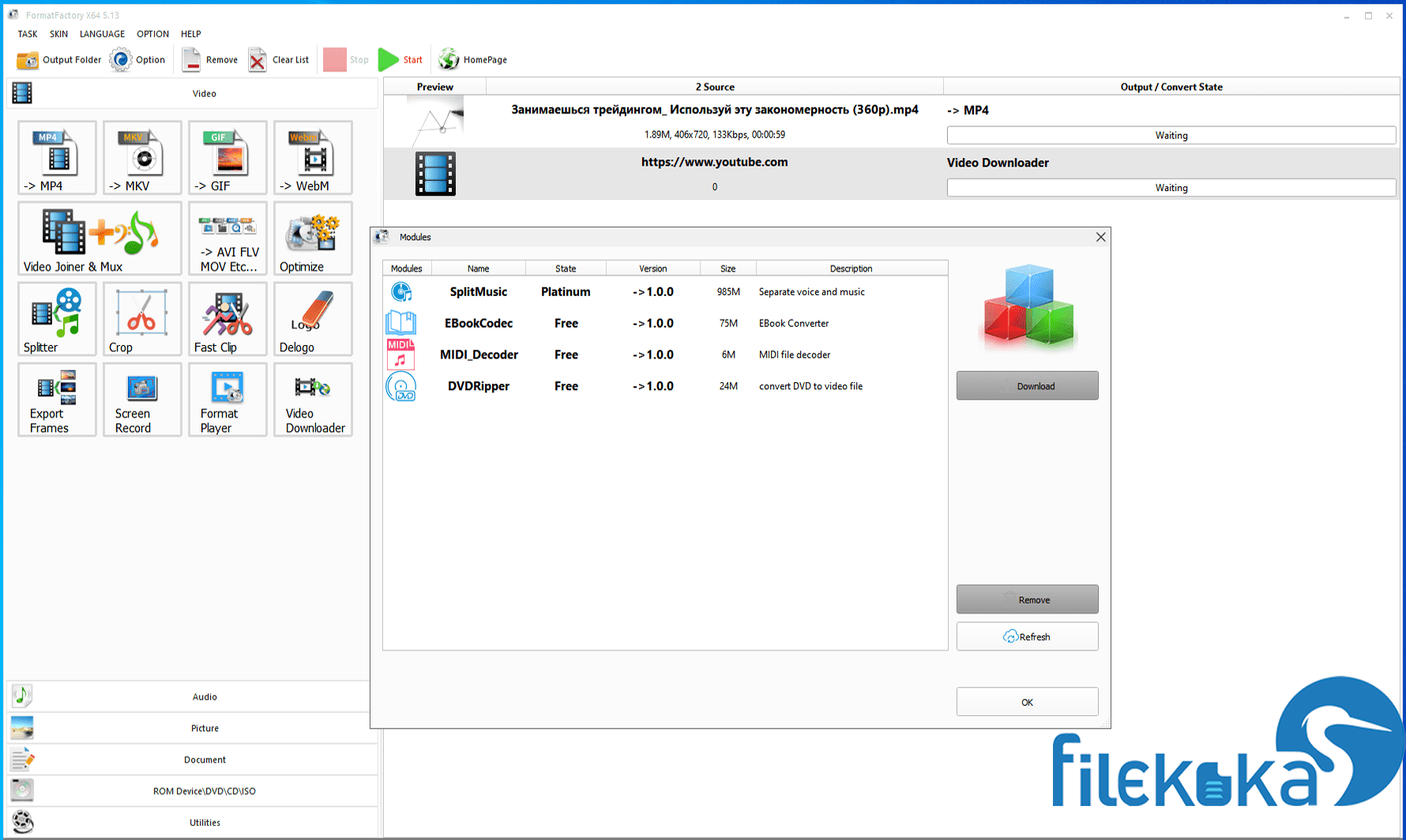Click Download in the Modules dialog
1406x840 pixels.
(x=1027, y=386)
